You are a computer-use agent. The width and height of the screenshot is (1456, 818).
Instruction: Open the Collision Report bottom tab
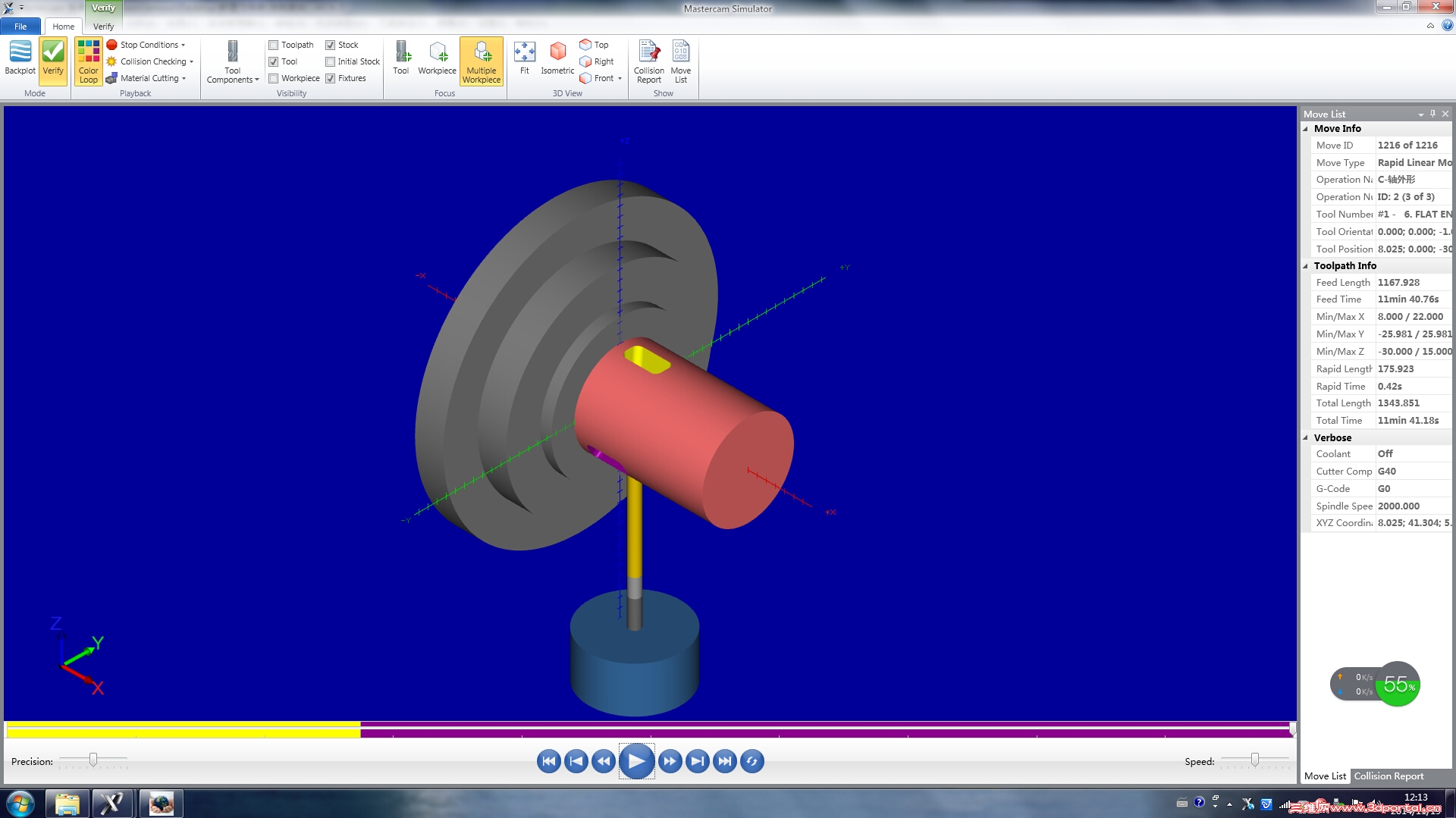(x=1389, y=776)
